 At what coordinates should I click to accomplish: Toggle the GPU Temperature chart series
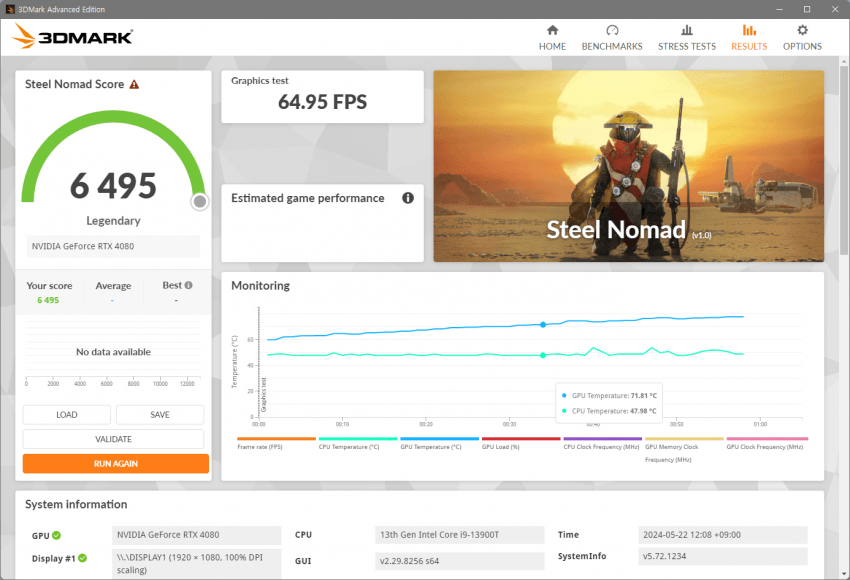click(x=431, y=447)
